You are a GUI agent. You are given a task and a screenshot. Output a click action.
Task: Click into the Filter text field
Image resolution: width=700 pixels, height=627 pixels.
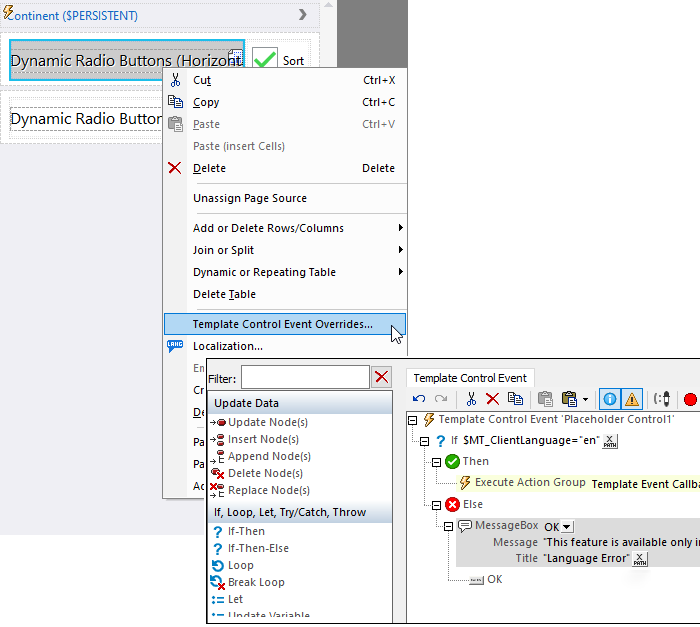pos(305,377)
